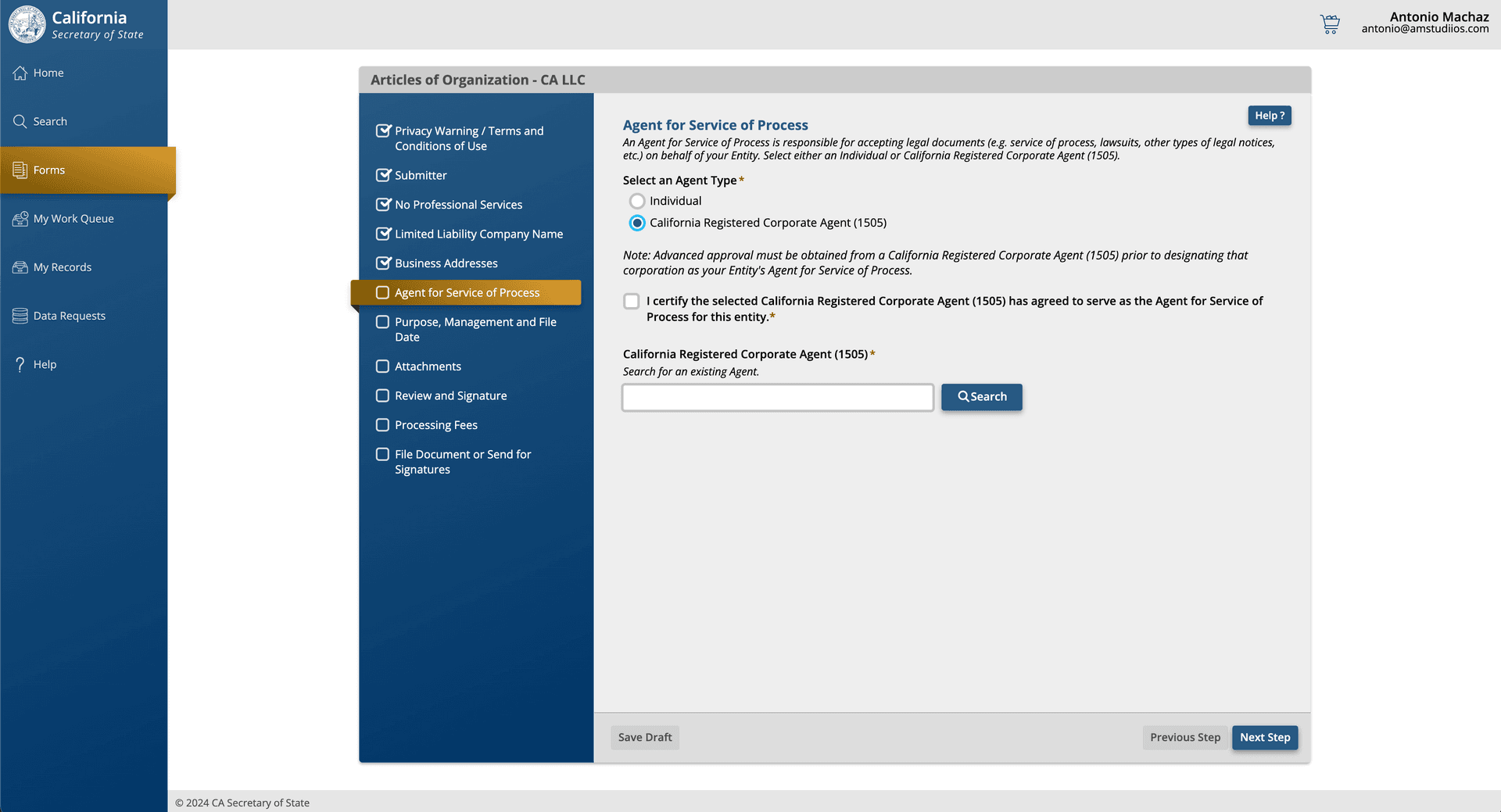Click the agent search input field
The width and height of the screenshot is (1501, 812).
(776, 397)
